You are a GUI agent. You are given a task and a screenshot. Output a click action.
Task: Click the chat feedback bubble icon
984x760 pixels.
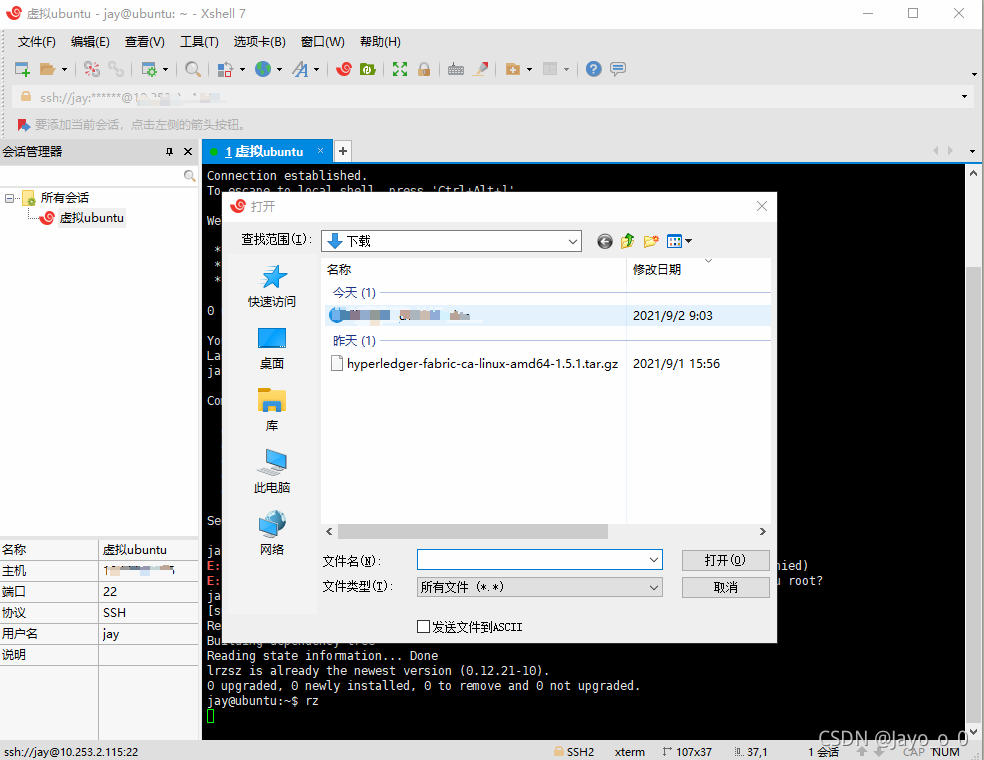click(x=618, y=69)
